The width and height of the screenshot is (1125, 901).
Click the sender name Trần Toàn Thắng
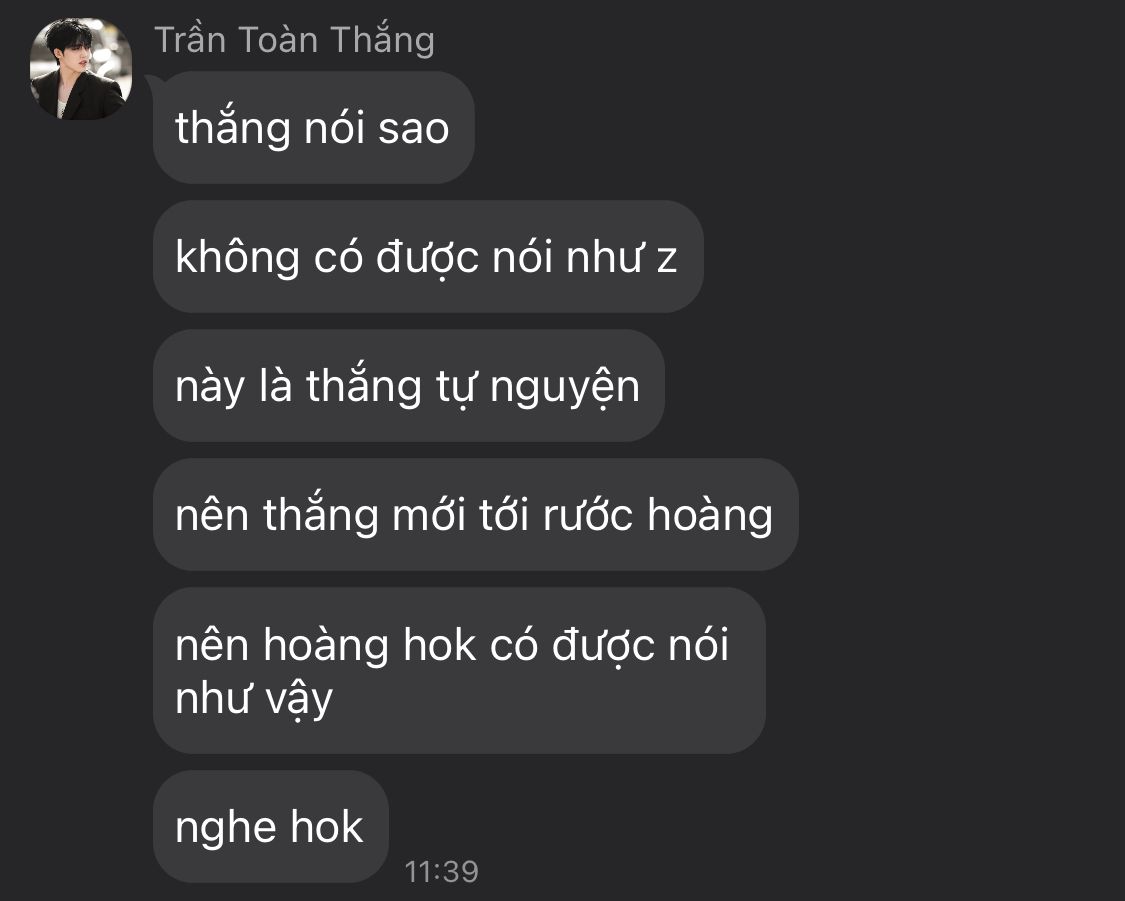coord(294,40)
